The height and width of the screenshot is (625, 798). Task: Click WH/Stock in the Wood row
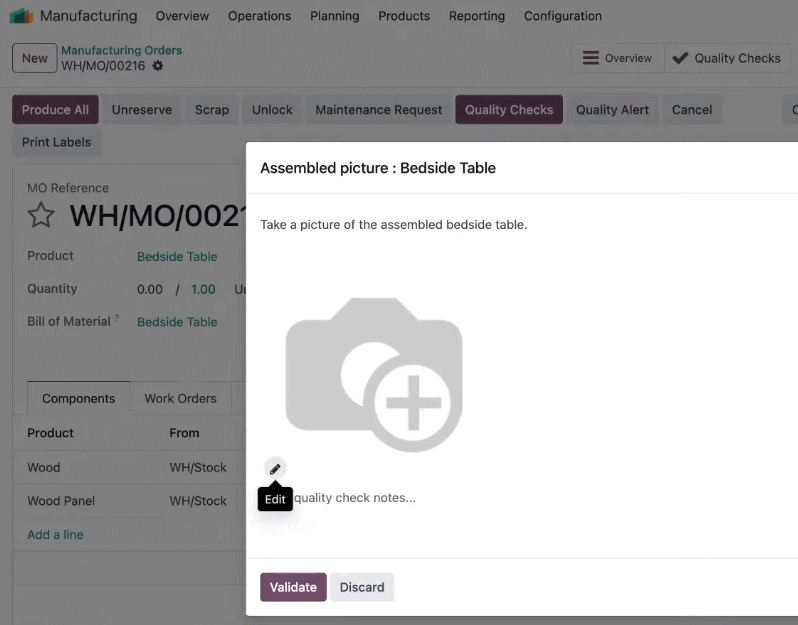[198, 467]
